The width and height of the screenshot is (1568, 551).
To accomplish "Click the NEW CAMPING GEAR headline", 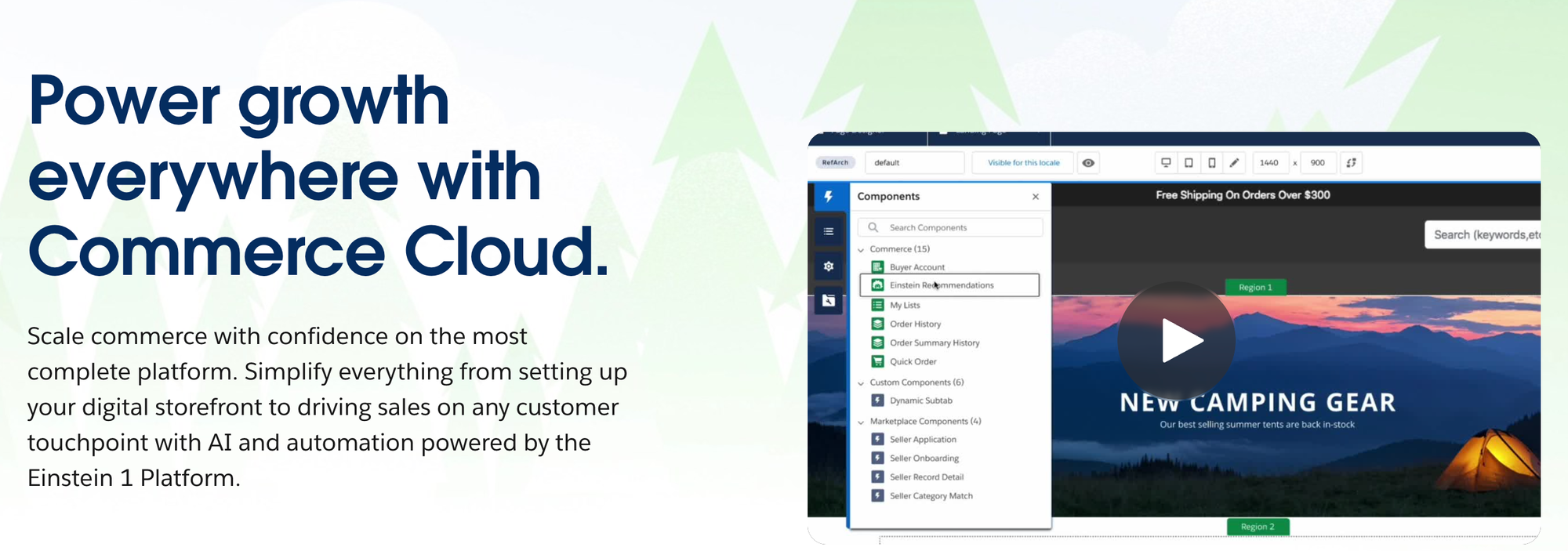I will pos(1258,402).
